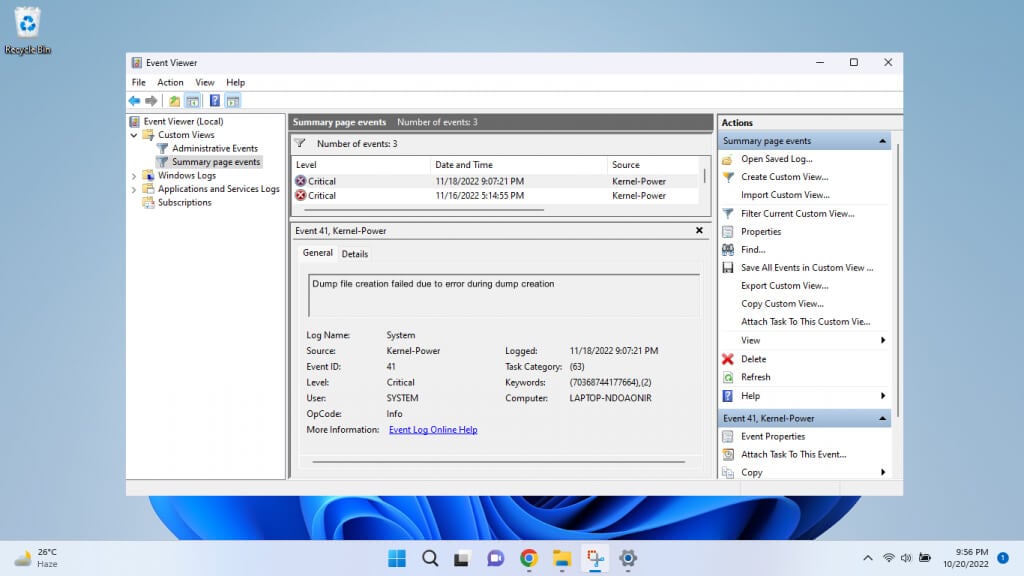Open the Action menu
This screenshot has width=1024, height=576.
tap(170, 82)
